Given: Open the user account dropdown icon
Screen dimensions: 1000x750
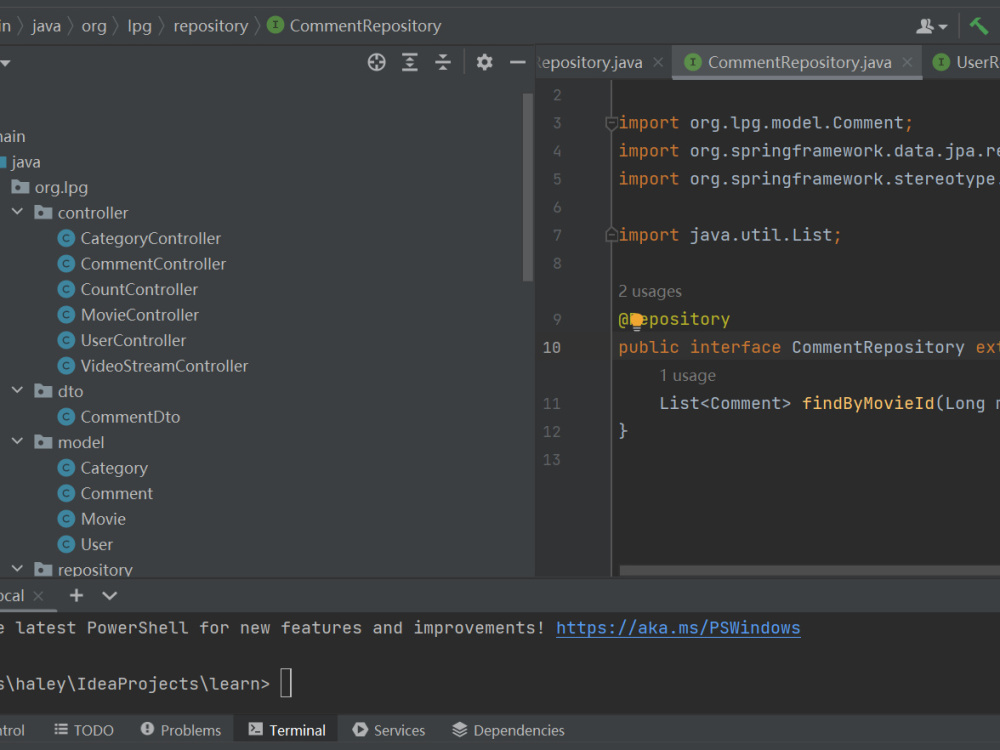Looking at the screenshot, I should tap(931, 26).
